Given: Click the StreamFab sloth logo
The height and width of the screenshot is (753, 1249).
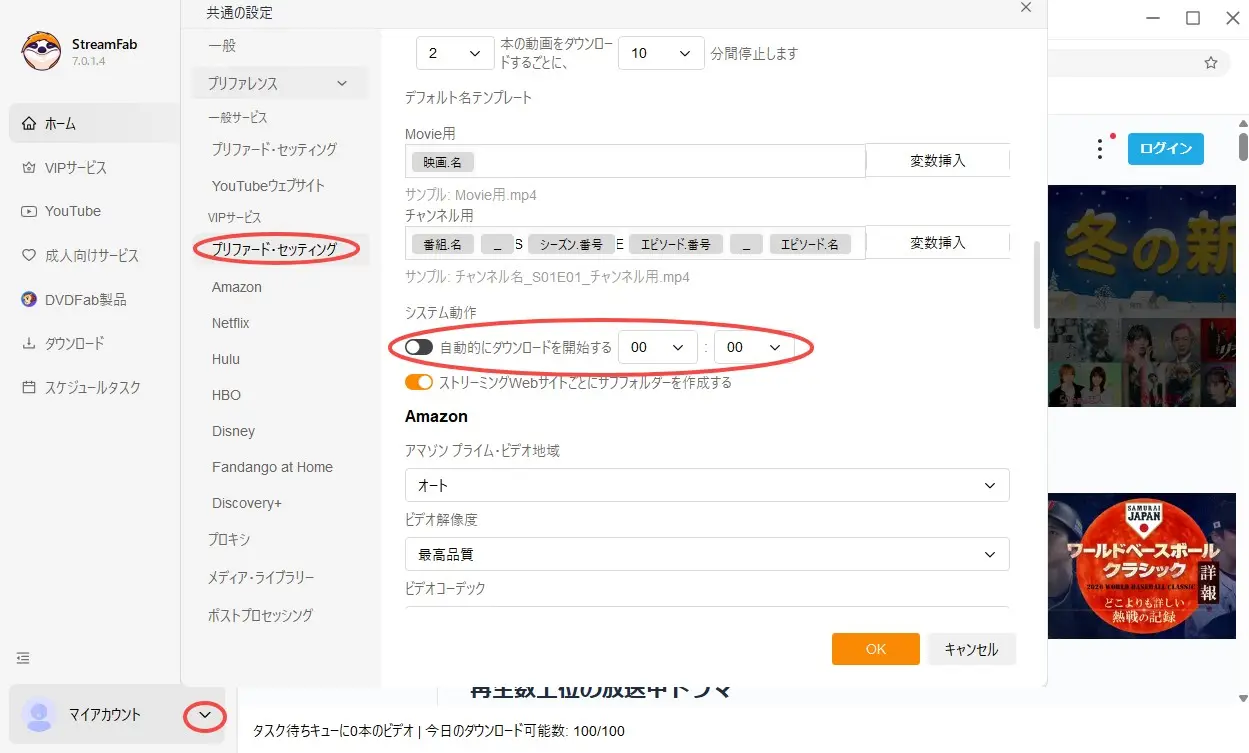Looking at the screenshot, I should [41, 51].
